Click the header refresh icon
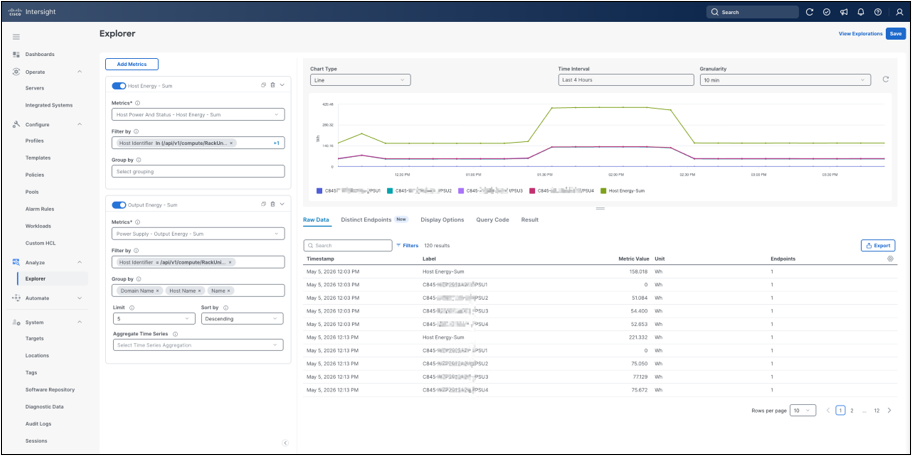Viewport: 912px width, 456px height. pos(809,12)
